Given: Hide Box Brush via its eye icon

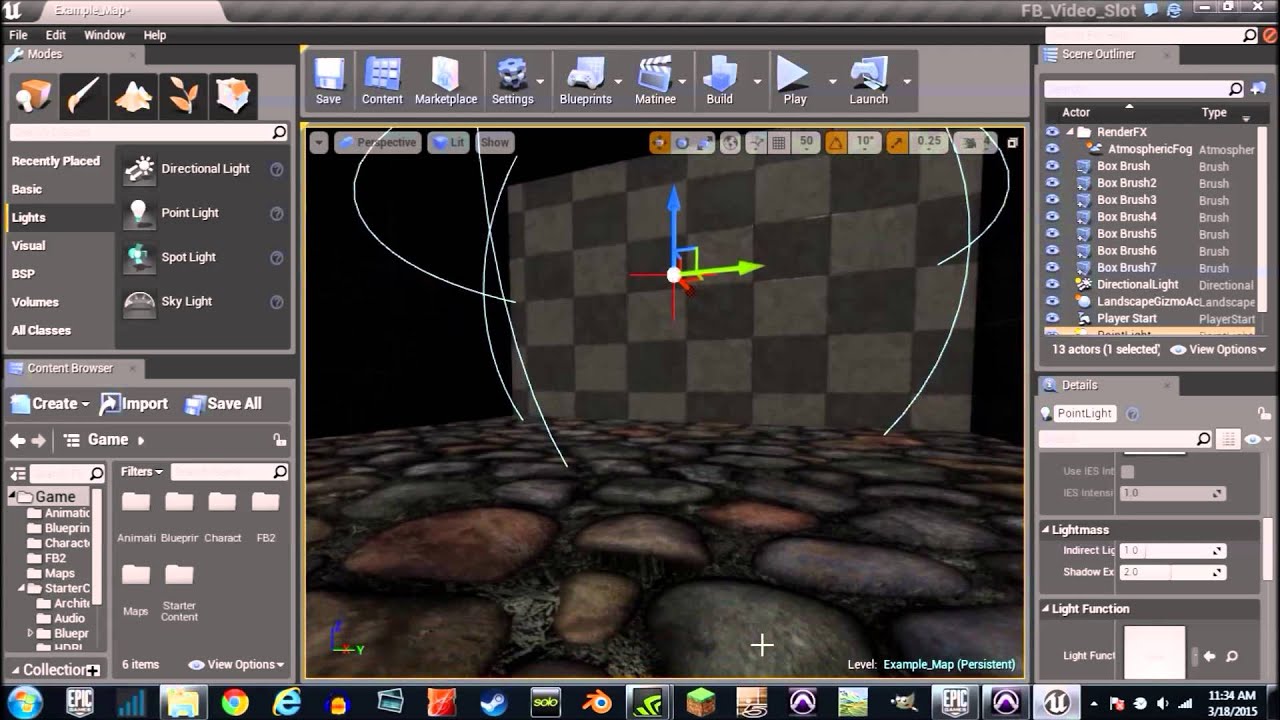Looking at the screenshot, I should (x=1052, y=166).
